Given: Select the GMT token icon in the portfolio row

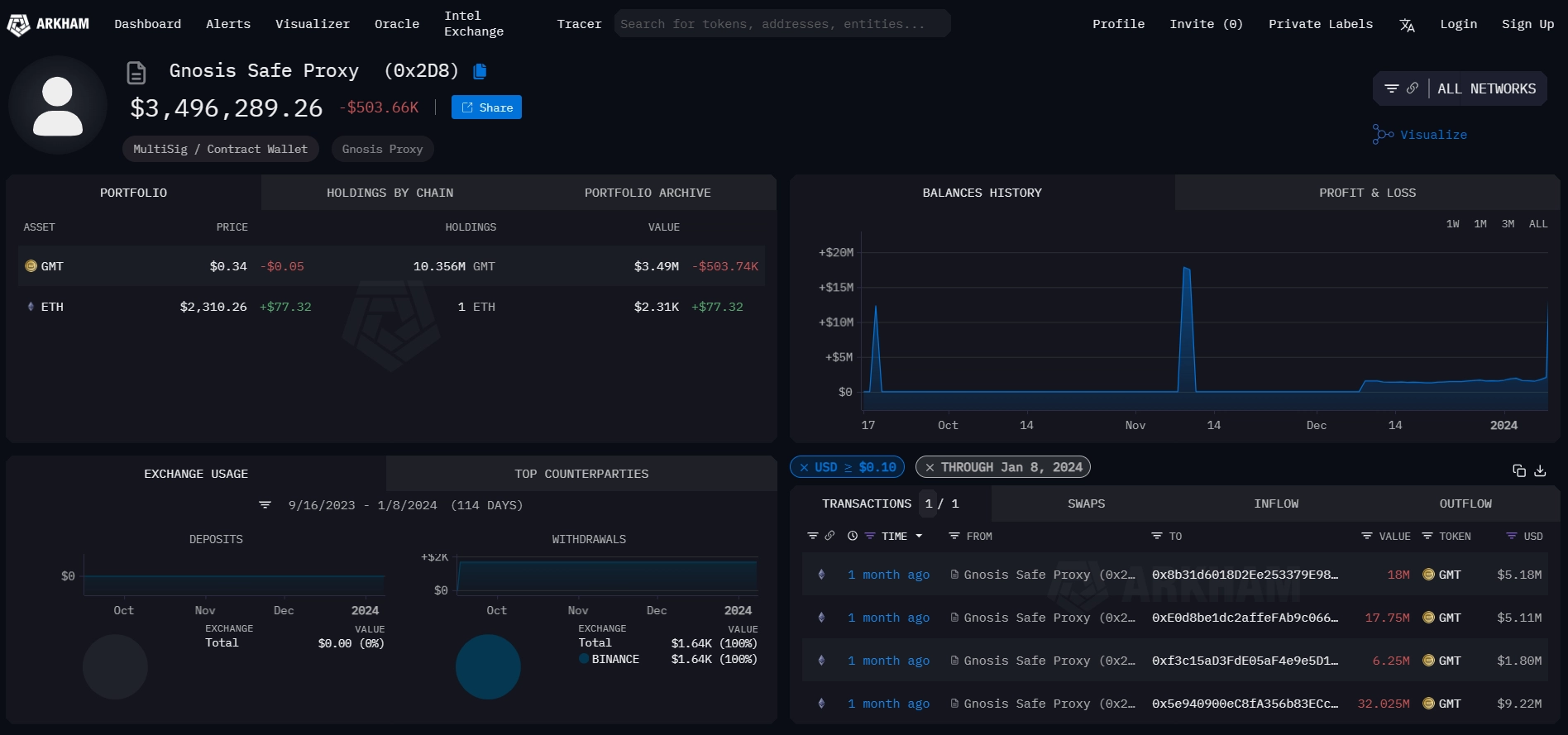Looking at the screenshot, I should click(x=31, y=266).
